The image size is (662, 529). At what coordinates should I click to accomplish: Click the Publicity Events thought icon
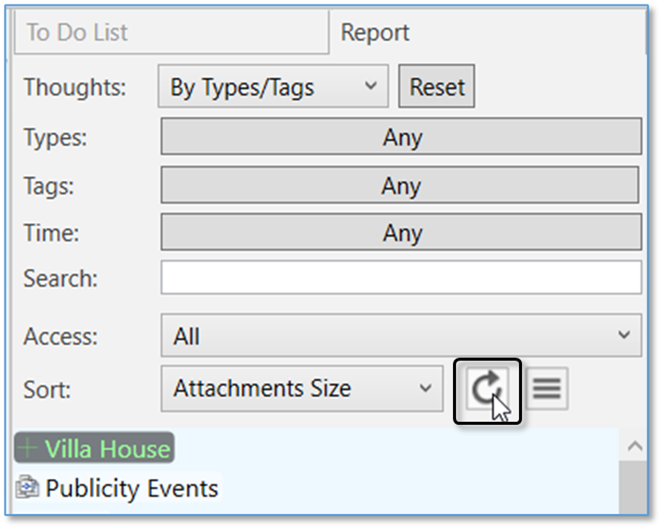(x=28, y=489)
